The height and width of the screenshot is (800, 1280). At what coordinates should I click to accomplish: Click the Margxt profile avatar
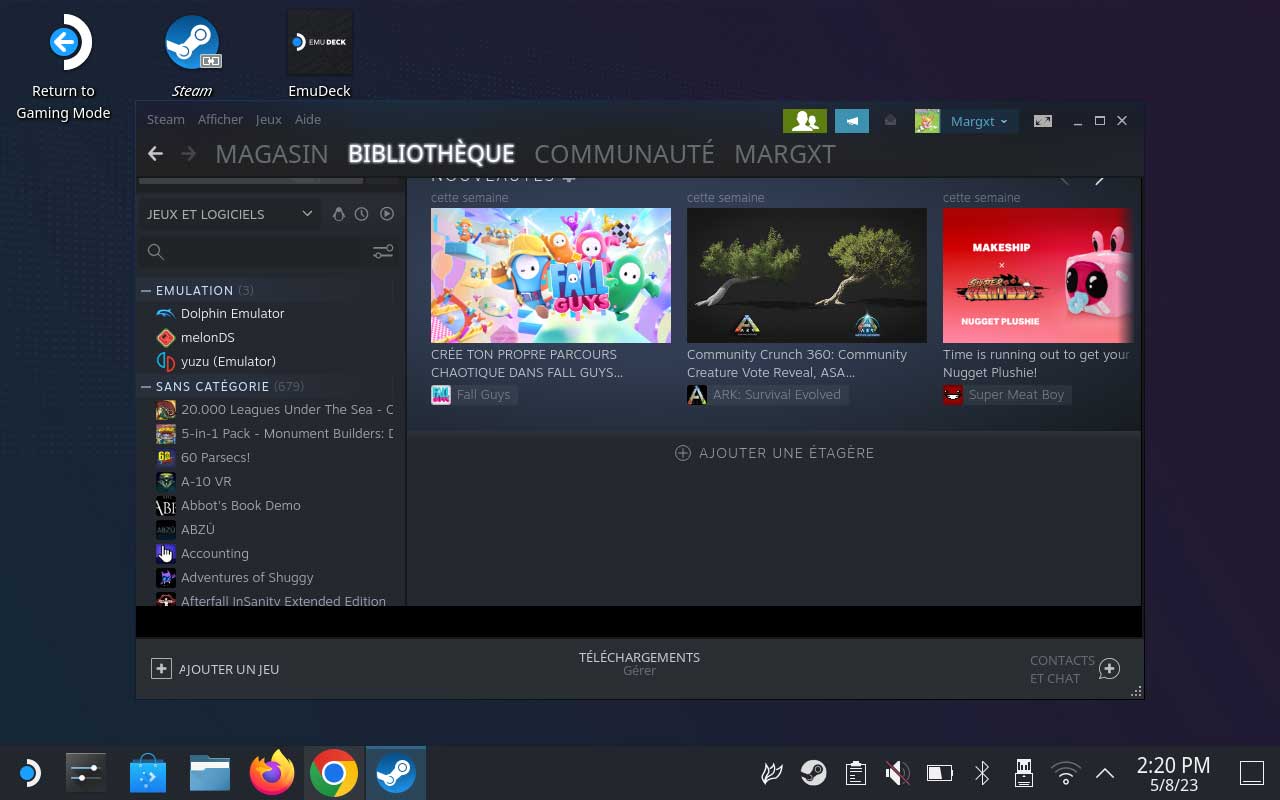927,121
